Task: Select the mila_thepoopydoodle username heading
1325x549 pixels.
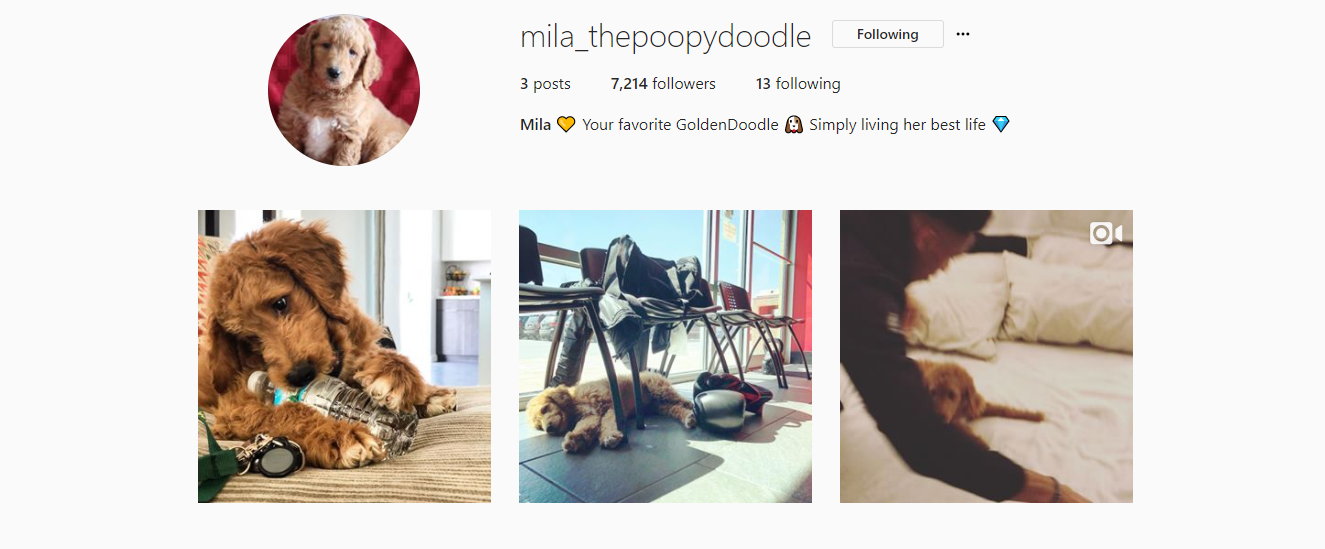Action: click(x=665, y=36)
